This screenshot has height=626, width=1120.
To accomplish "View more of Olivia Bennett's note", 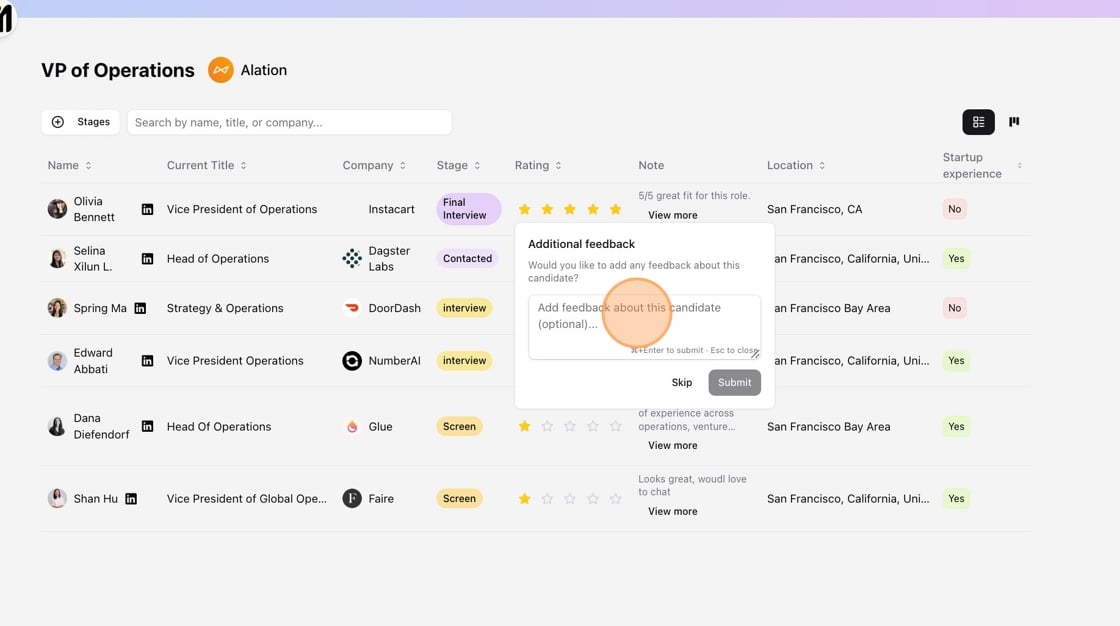I will click(672, 215).
